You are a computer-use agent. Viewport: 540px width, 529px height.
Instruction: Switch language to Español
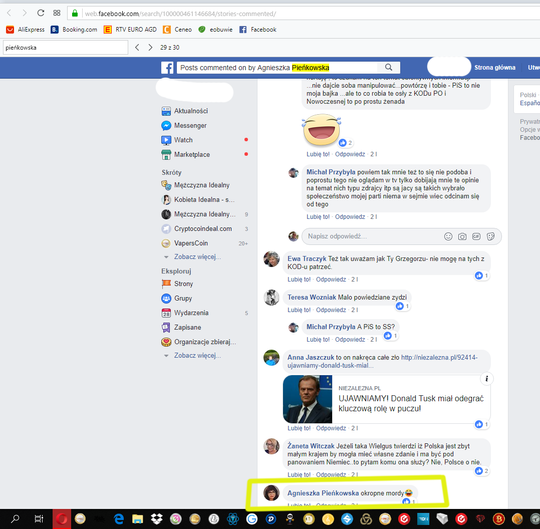tap(530, 103)
